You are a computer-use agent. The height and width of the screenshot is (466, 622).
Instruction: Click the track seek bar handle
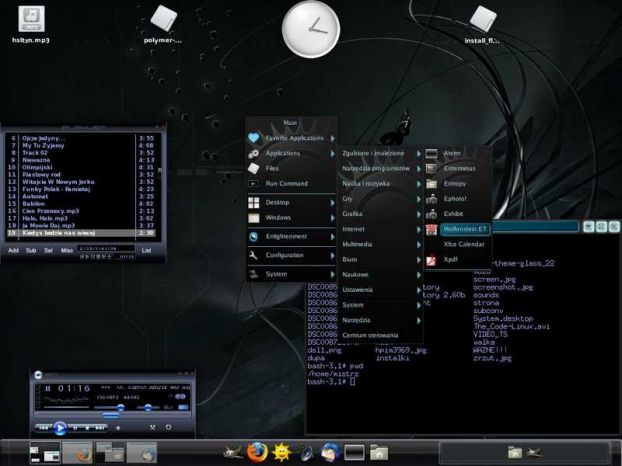click(111, 415)
